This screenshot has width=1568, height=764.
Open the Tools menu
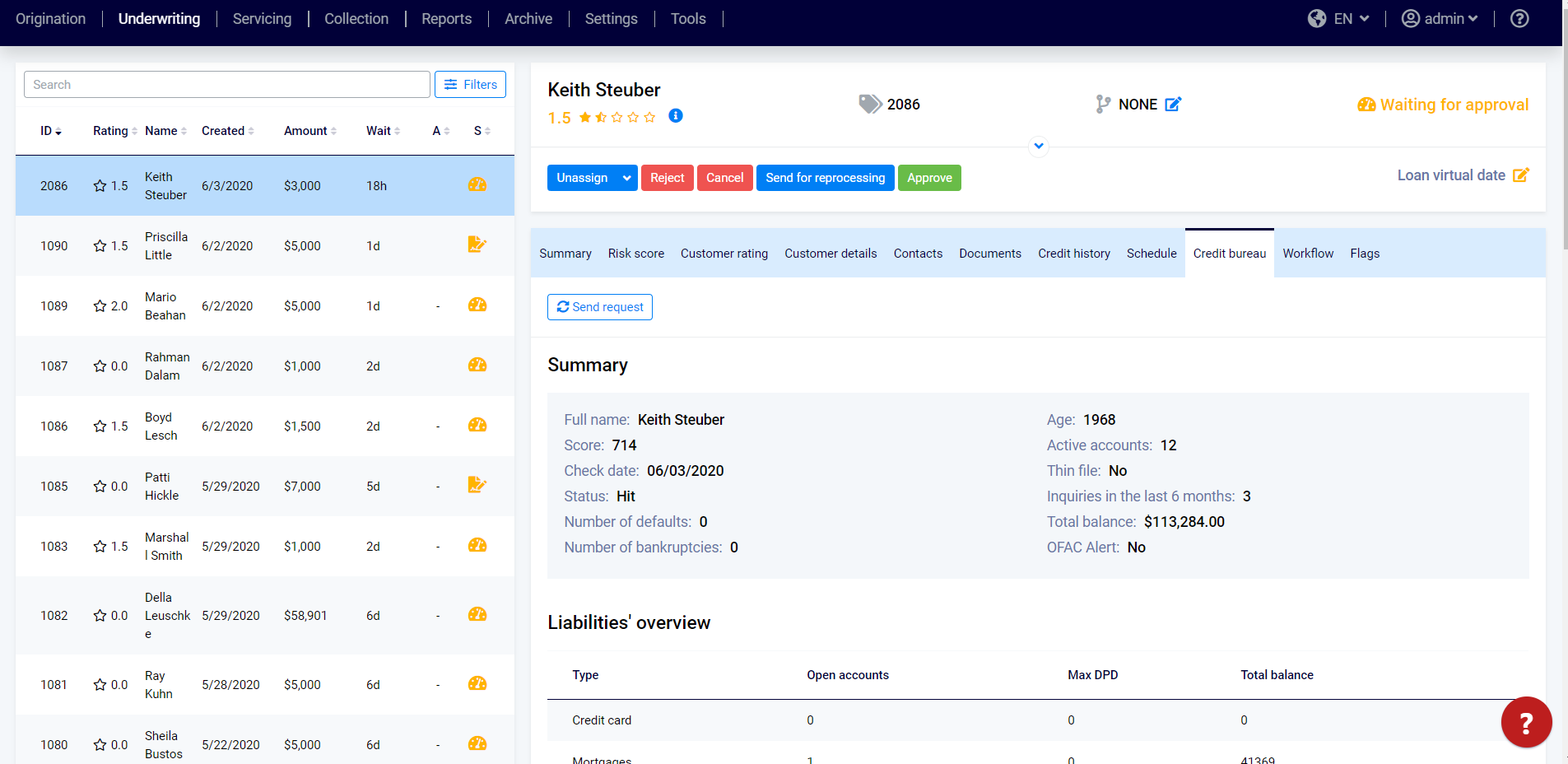688,18
